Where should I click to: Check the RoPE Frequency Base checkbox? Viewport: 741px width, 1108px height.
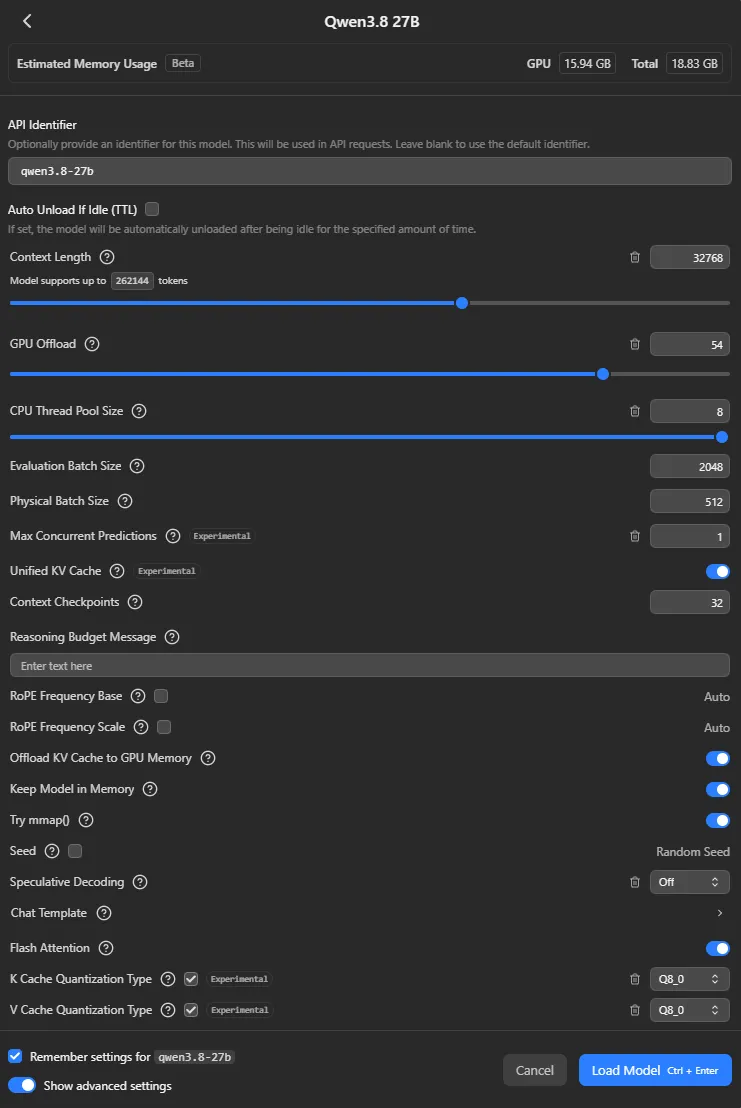161,696
